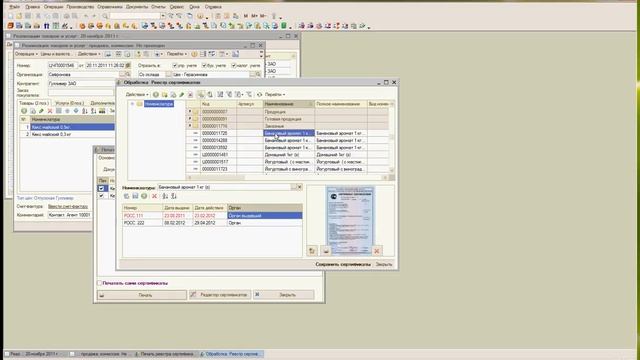Click Закрыть in Реестр сертификатов window
This screenshot has height=360, width=640.
tap(384, 264)
